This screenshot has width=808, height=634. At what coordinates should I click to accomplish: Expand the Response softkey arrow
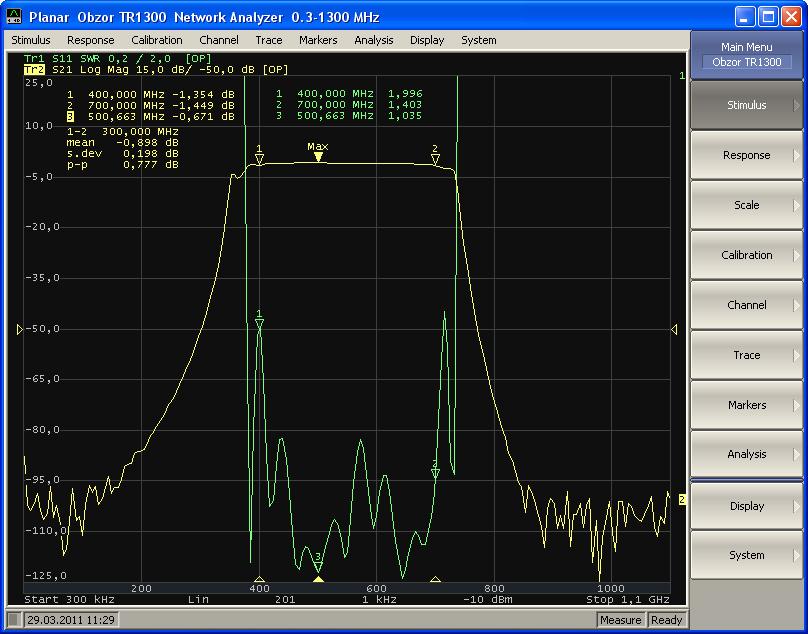(x=797, y=155)
